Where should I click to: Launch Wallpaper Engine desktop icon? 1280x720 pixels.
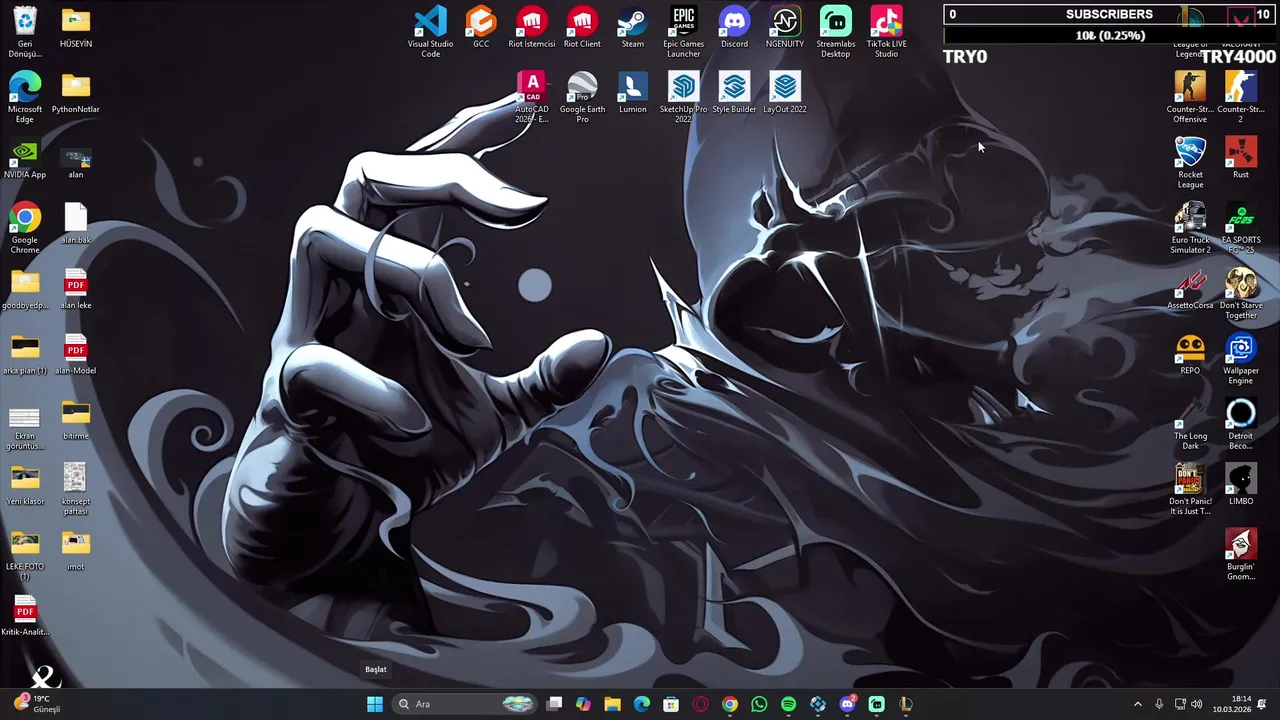pyautogui.click(x=1240, y=359)
